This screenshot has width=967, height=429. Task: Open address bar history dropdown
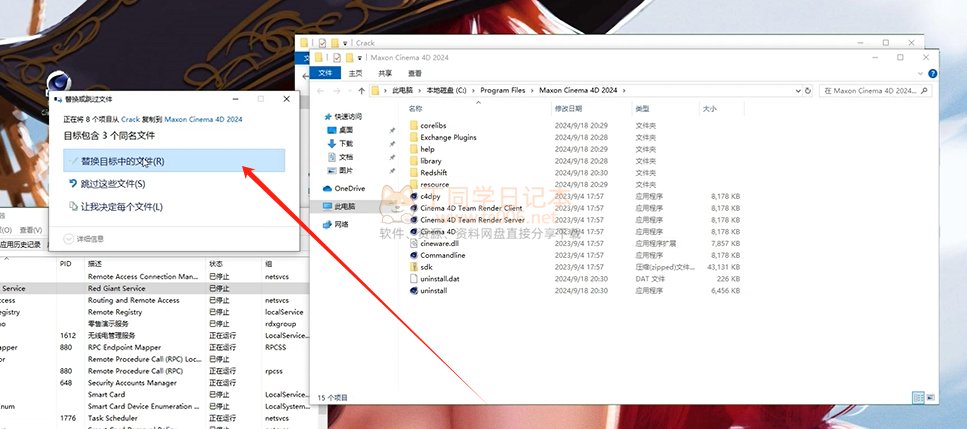799,91
